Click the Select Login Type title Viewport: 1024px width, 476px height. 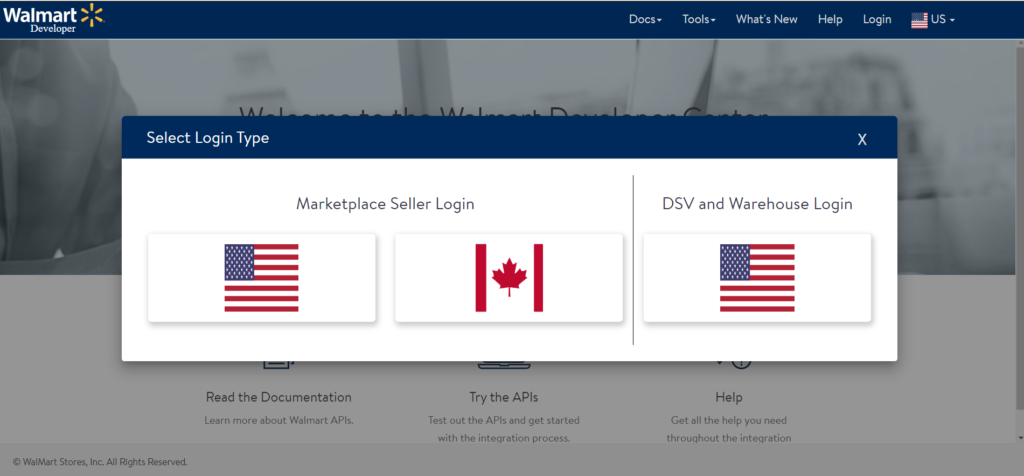pyautogui.click(x=208, y=138)
